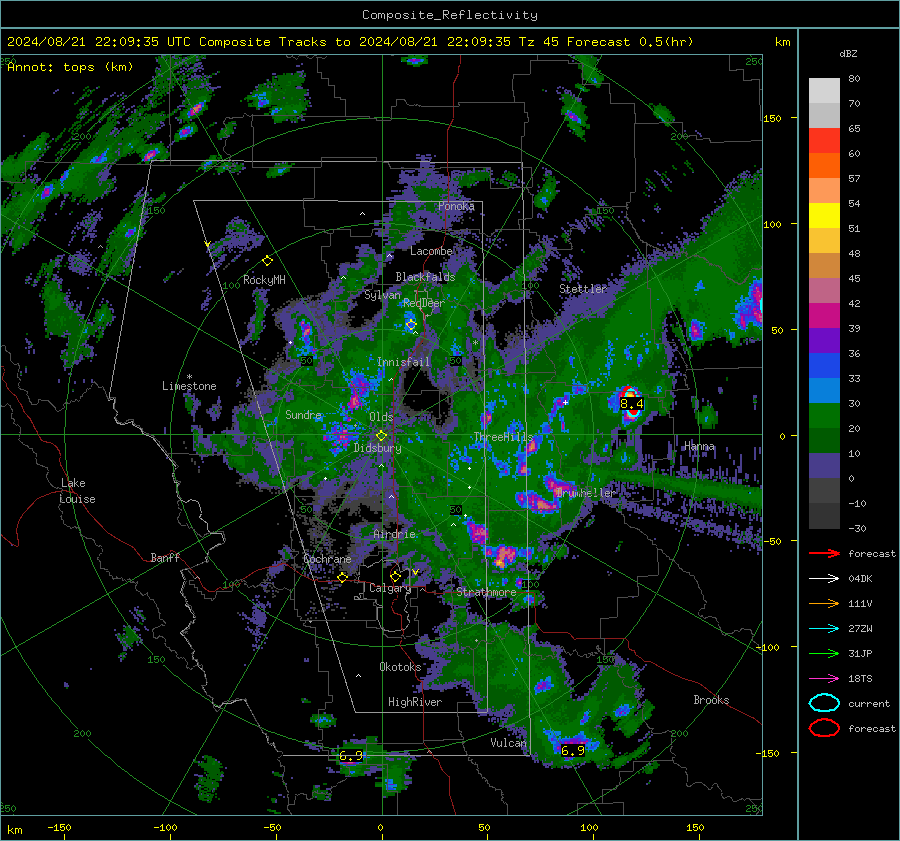The image size is (900, 841).
Task: Click the yellow diamond marker above Calgary
Action: pyautogui.click(x=395, y=576)
